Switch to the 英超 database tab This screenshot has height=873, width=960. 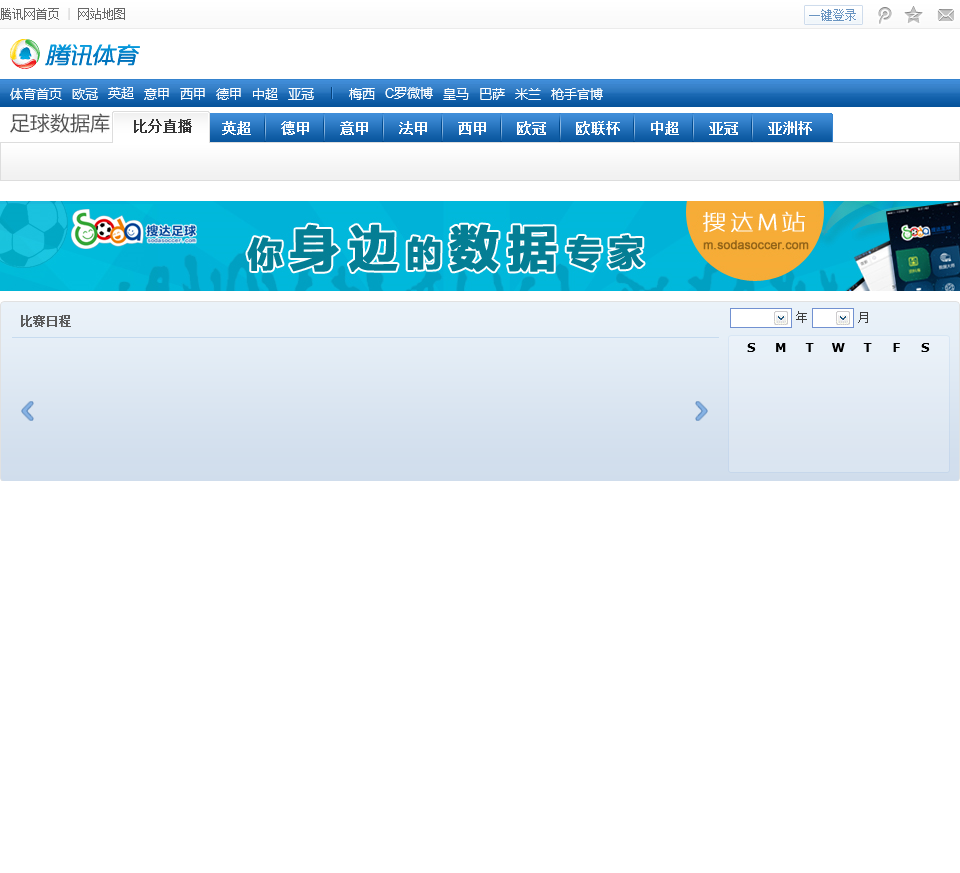tap(236, 128)
